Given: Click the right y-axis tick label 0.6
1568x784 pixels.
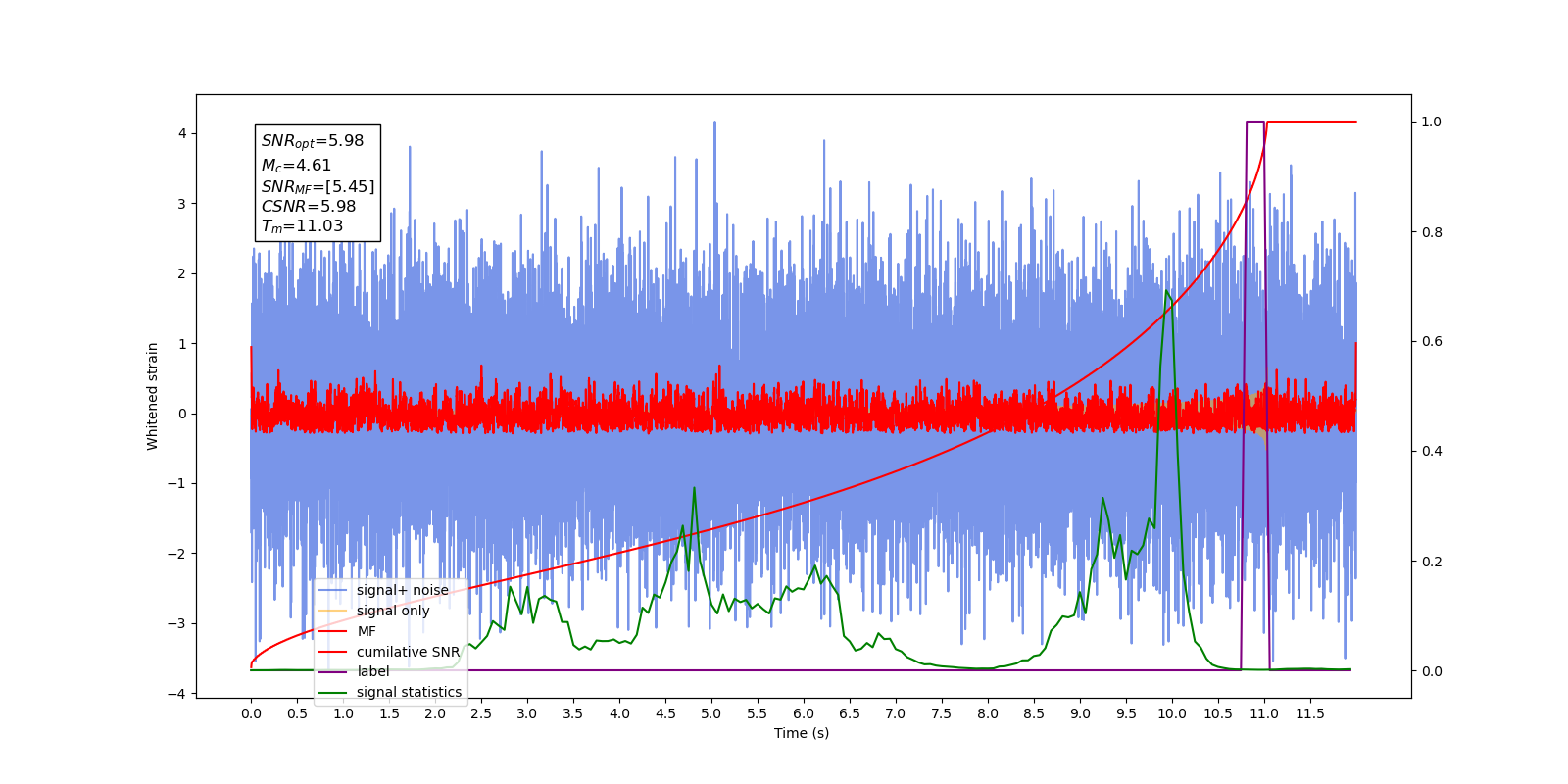Looking at the screenshot, I should coord(1432,342).
